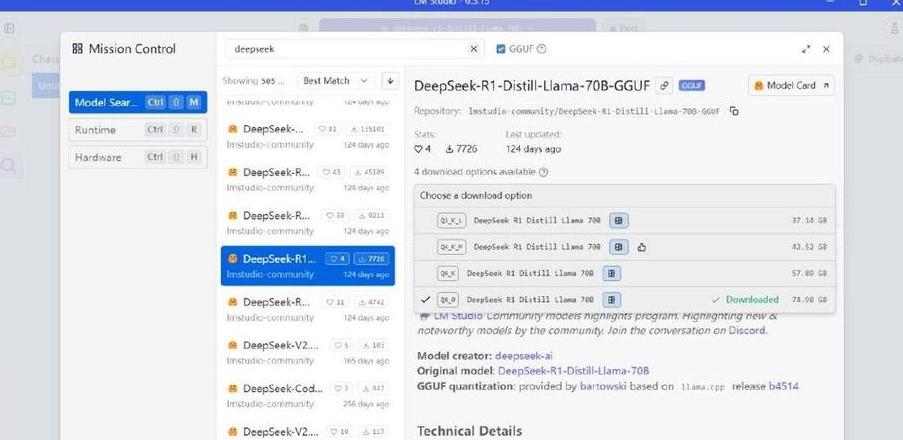Select the Q6_K download option tag
Screen dimensions: 903x440
pyautogui.click(x=448, y=273)
